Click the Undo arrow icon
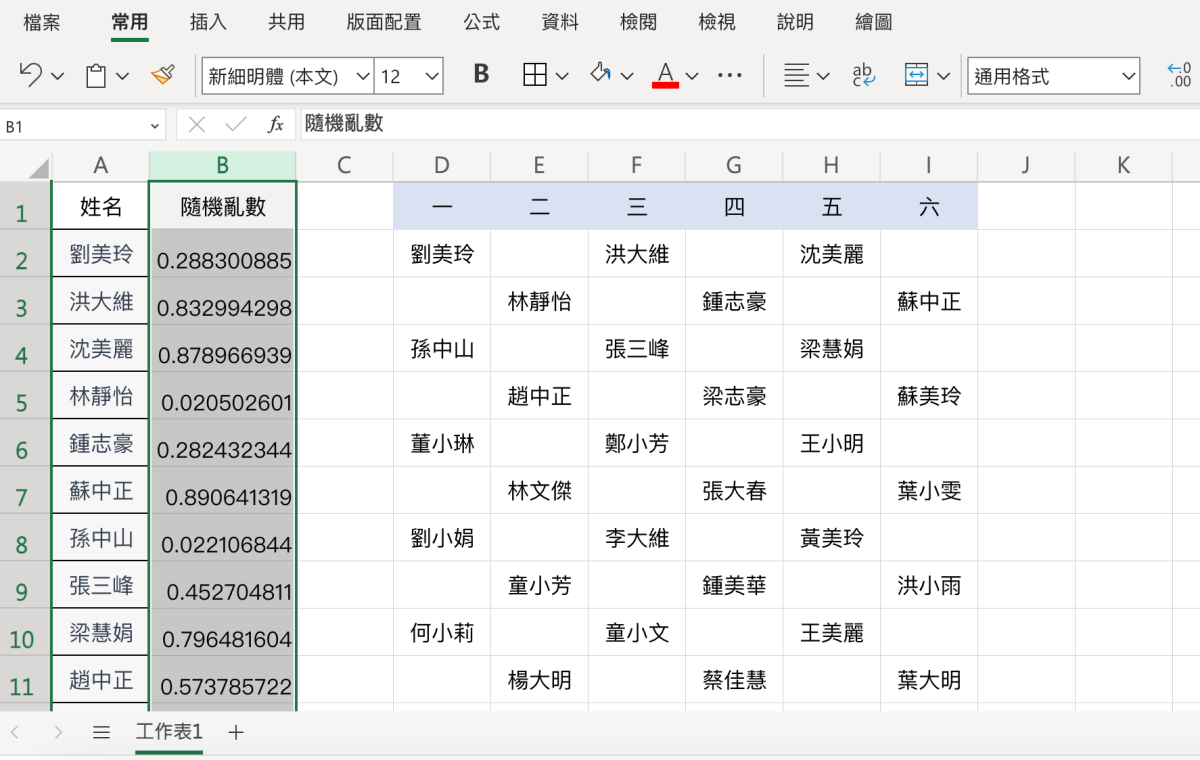This screenshot has width=1200, height=760. [30, 75]
